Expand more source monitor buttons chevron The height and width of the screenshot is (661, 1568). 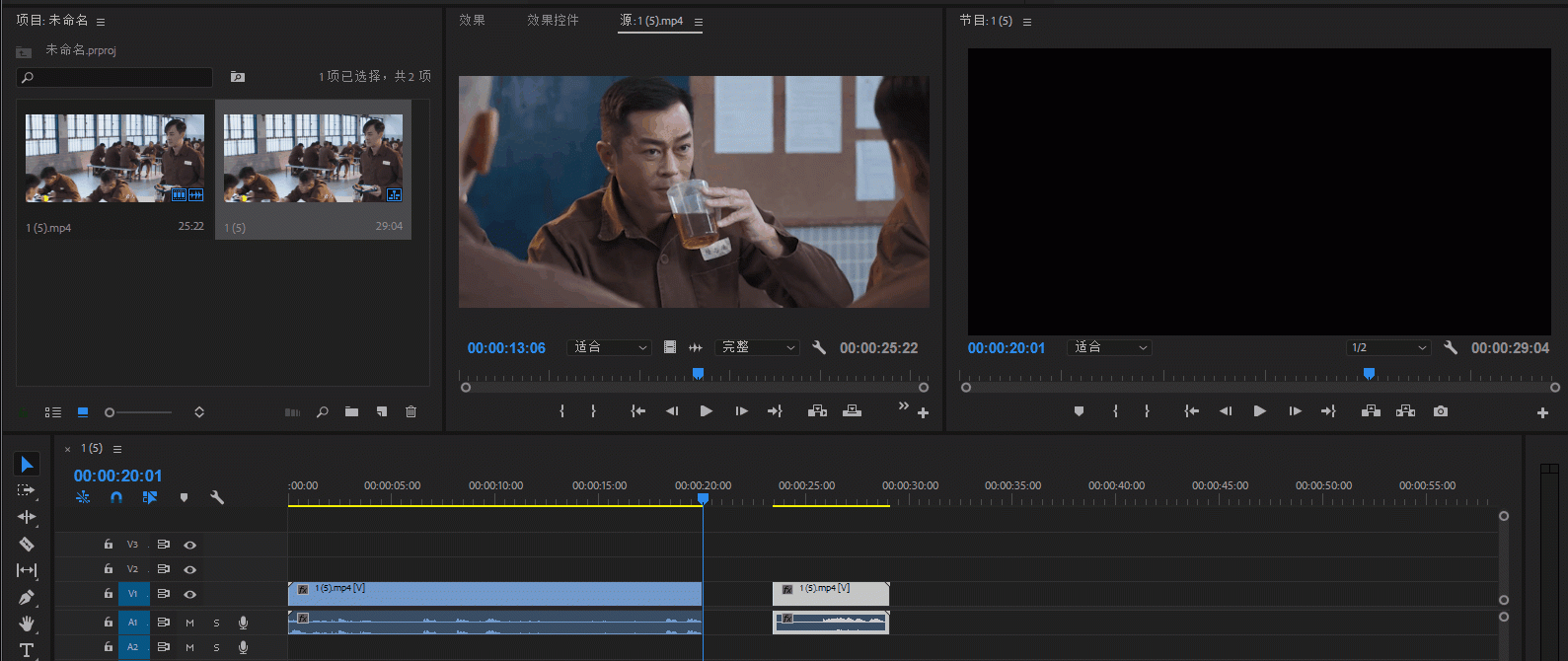click(x=903, y=406)
